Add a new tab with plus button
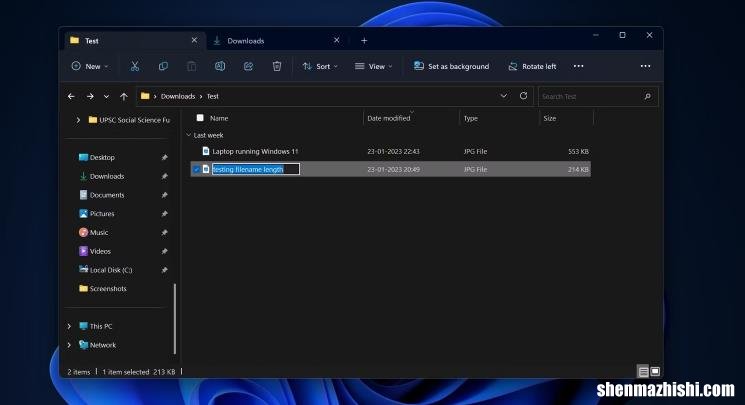The height and width of the screenshot is (405, 745). coord(364,41)
